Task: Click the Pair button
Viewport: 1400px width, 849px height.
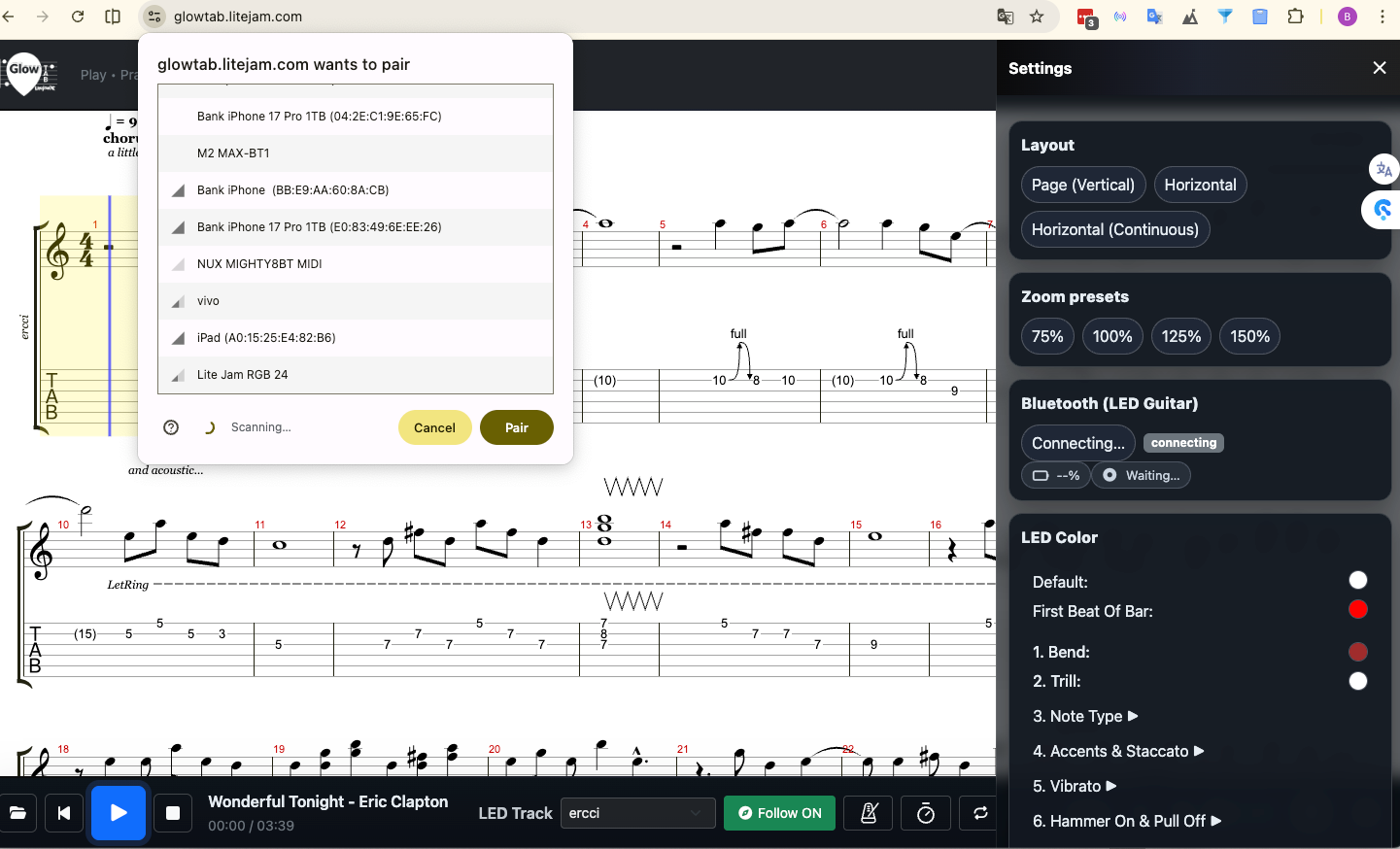Action: pyautogui.click(x=516, y=427)
